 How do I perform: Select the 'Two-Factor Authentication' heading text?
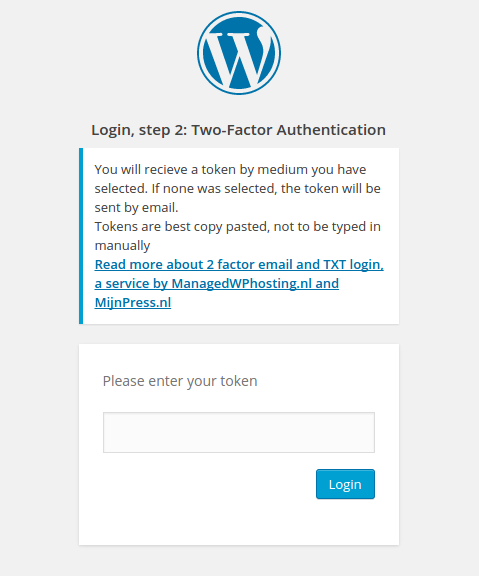(x=289, y=130)
